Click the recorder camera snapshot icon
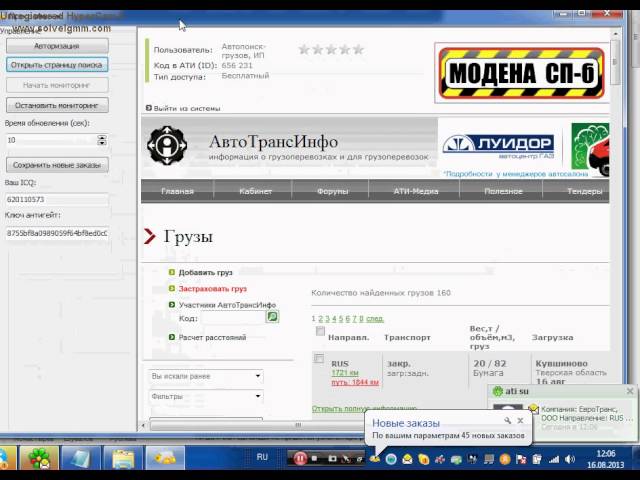The width and height of the screenshot is (640, 480). pos(332,459)
